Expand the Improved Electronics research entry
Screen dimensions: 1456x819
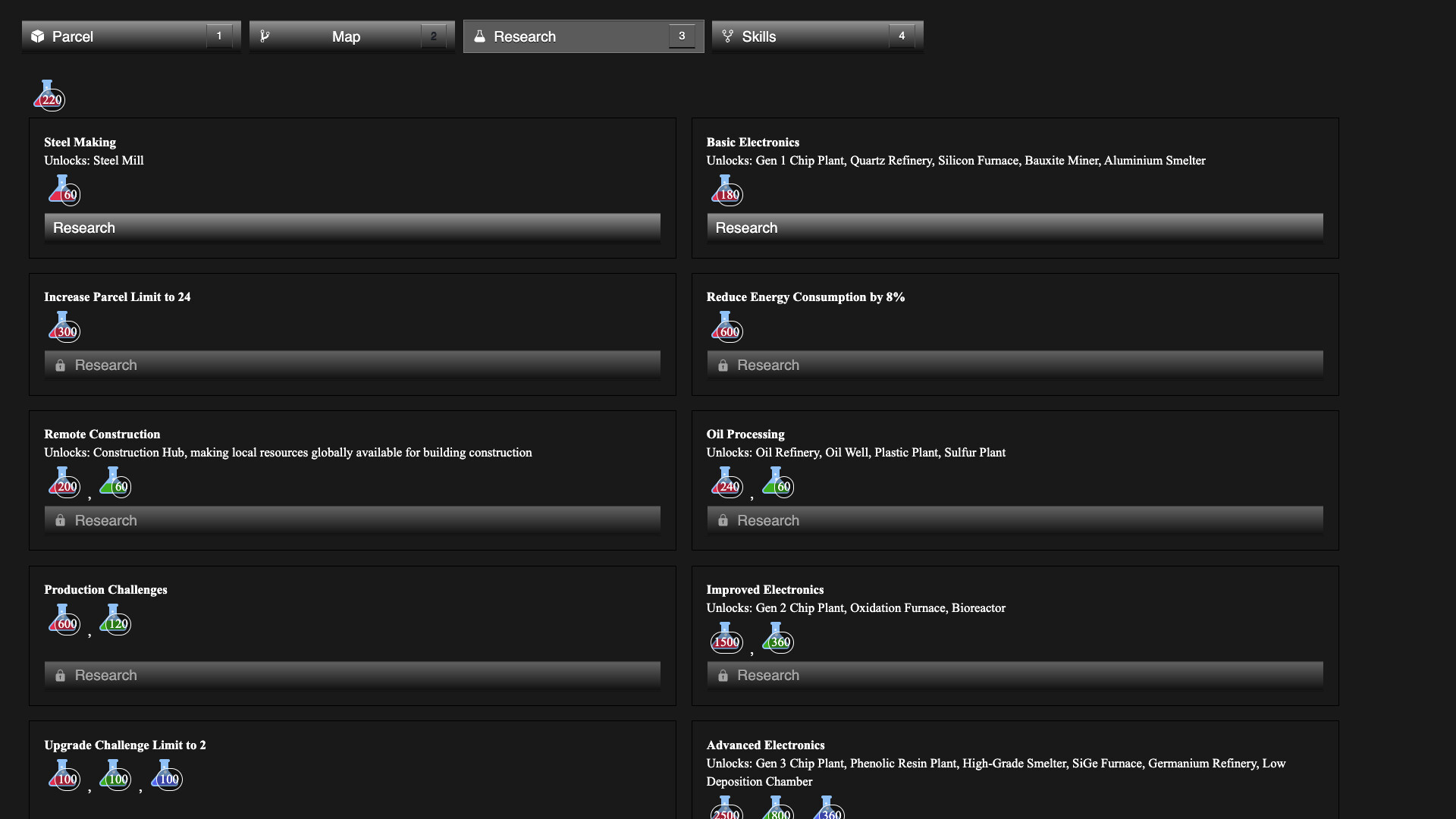tap(764, 589)
